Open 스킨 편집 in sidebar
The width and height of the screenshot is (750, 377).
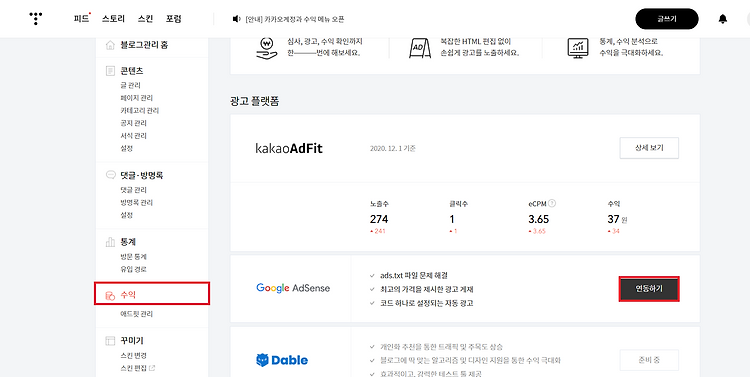pos(133,368)
